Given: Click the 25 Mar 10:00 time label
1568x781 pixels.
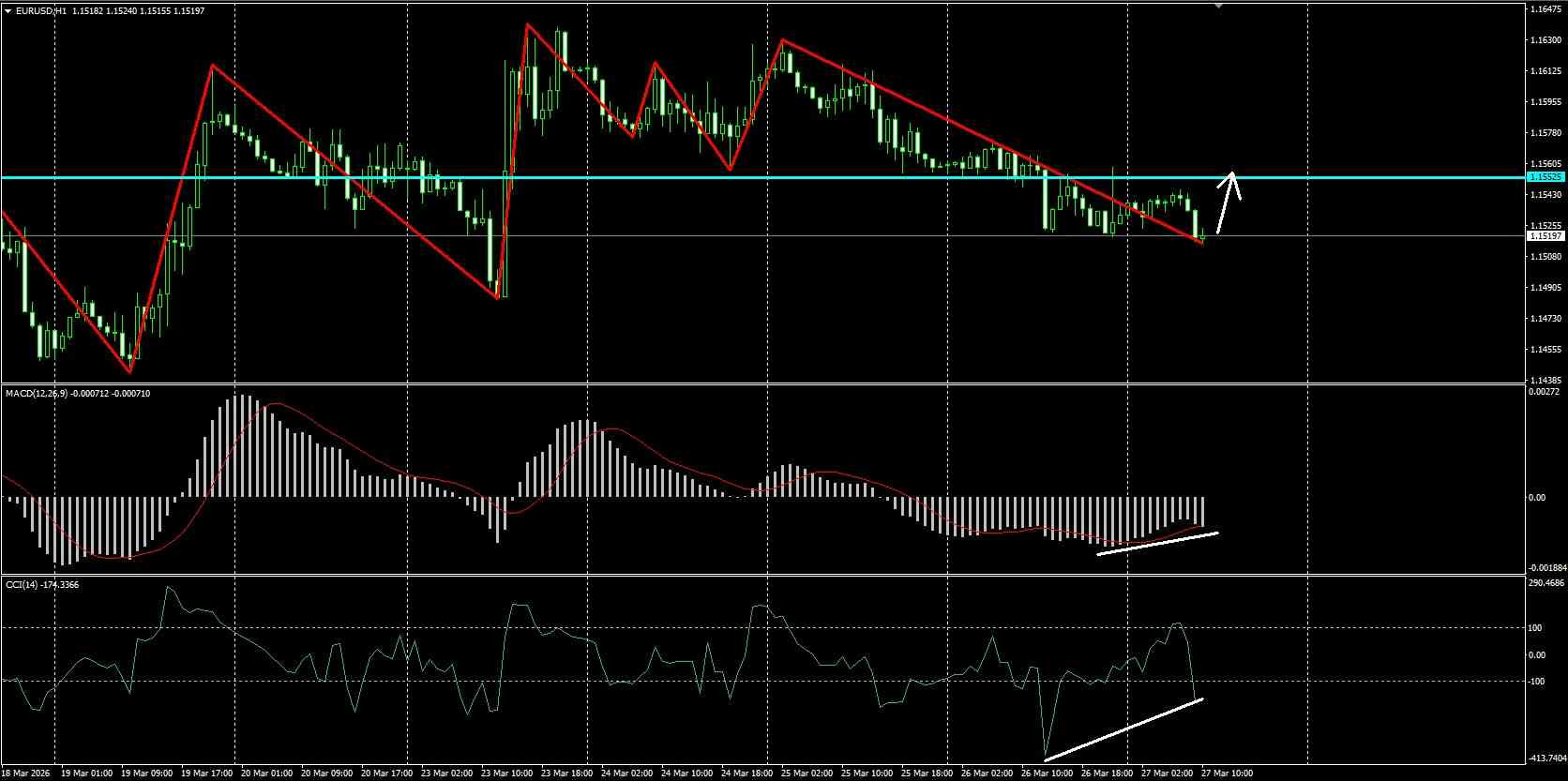Looking at the screenshot, I should (867, 773).
